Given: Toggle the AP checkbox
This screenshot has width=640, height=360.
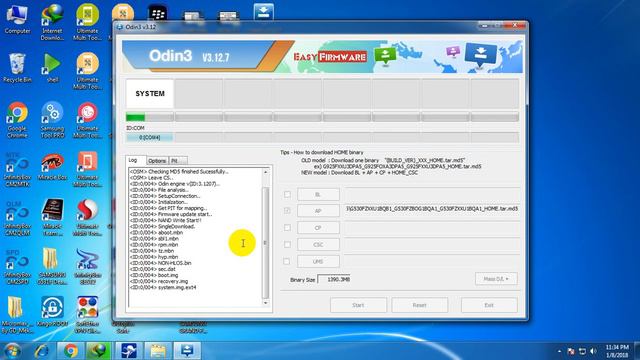Looking at the screenshot, I should click(287, 211).
